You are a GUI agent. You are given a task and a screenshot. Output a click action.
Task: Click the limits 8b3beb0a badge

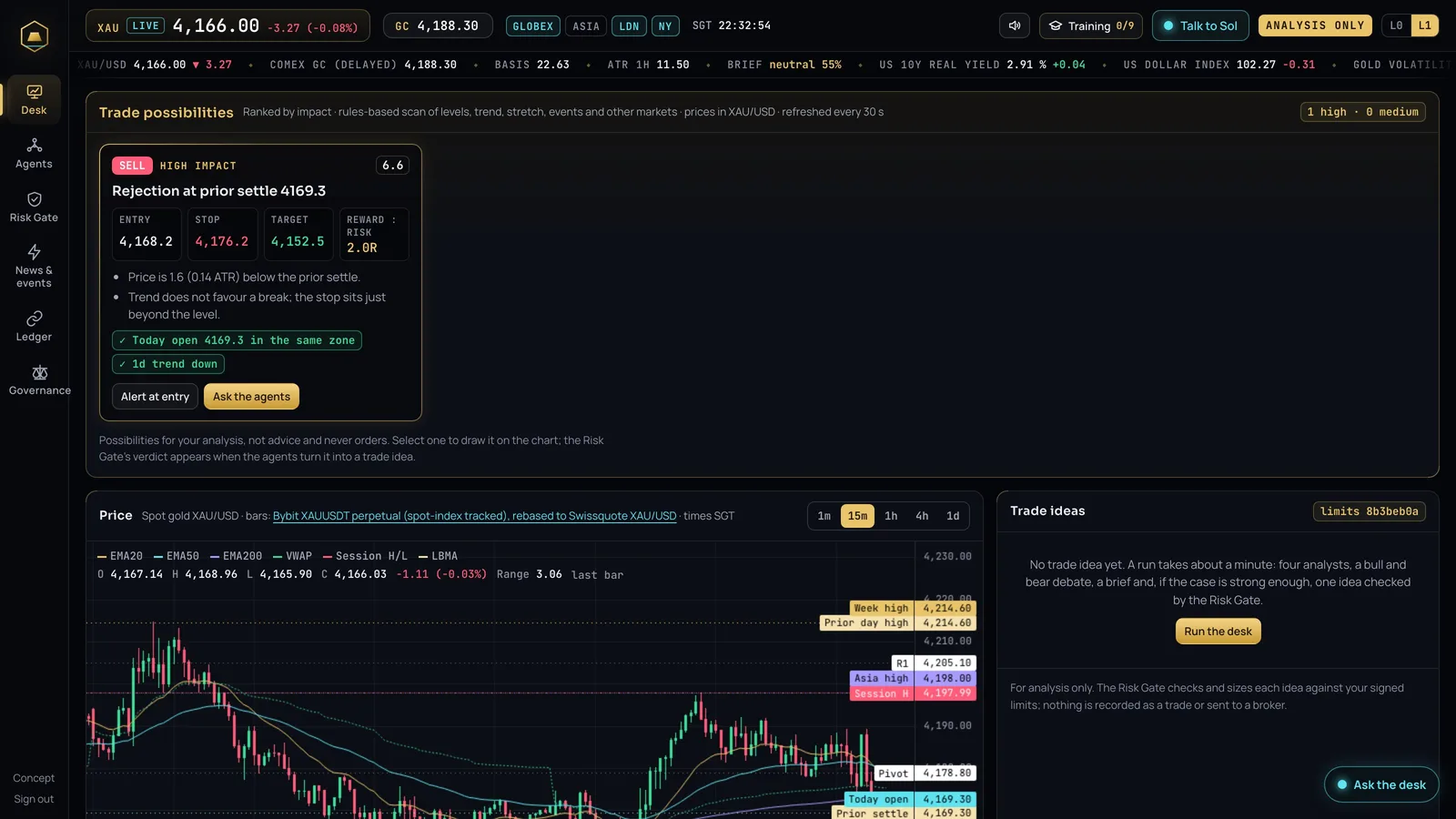1369,511
